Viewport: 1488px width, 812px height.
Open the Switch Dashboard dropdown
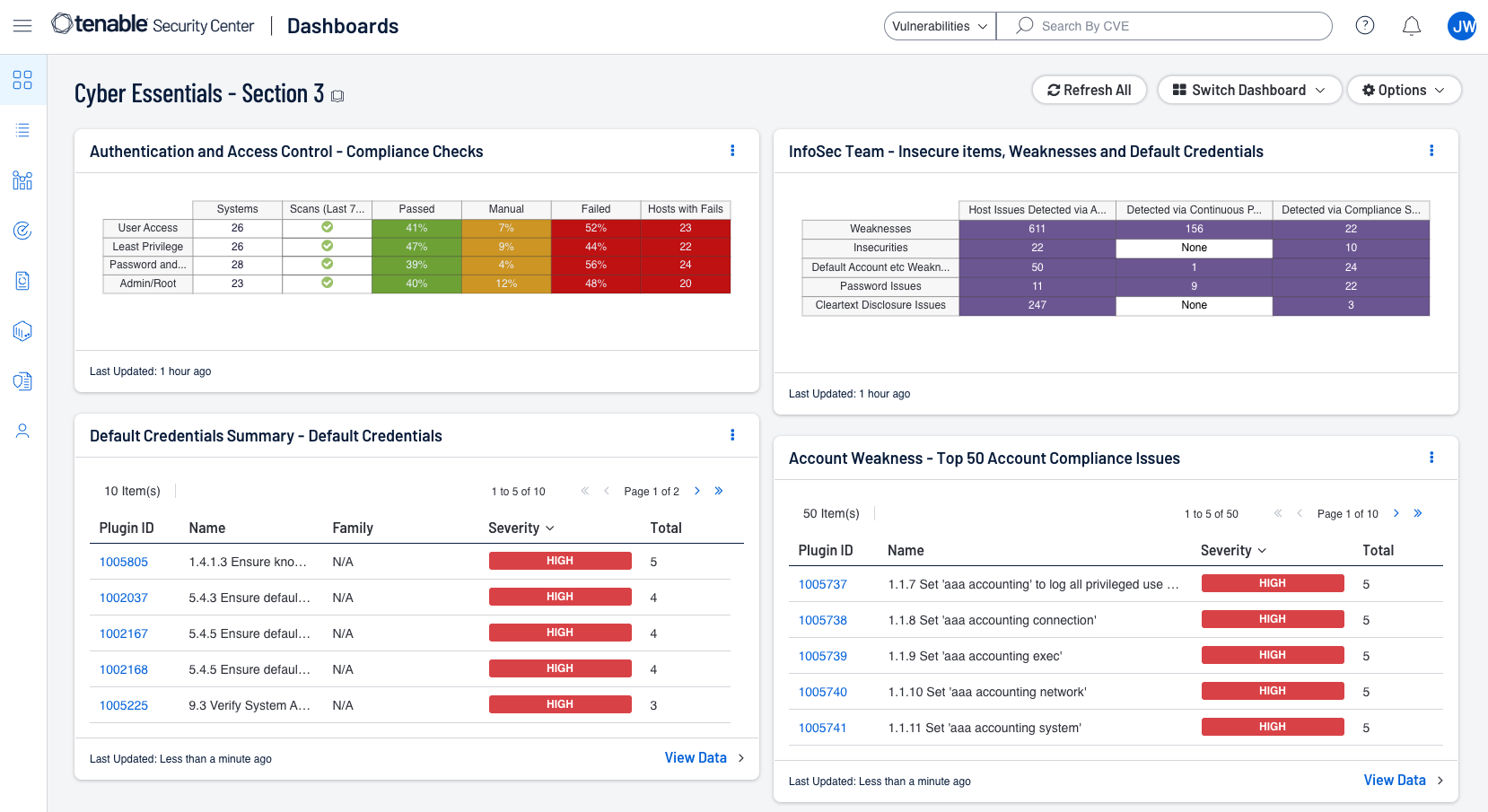click(1248, 90)
